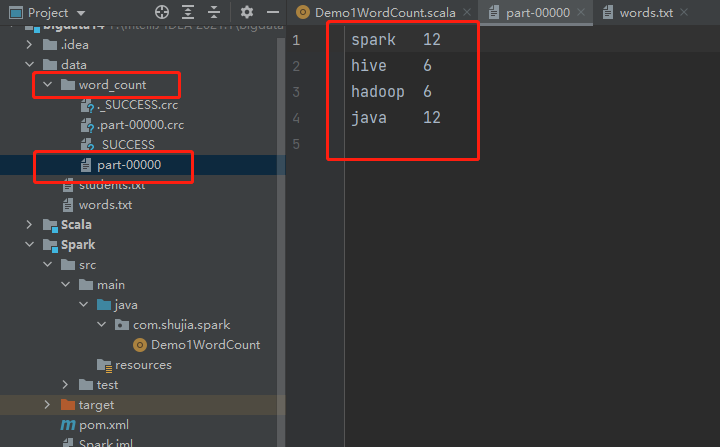Click the orange target folder icon
Viewport: 720px width, 447px height.
coord(68,405)
